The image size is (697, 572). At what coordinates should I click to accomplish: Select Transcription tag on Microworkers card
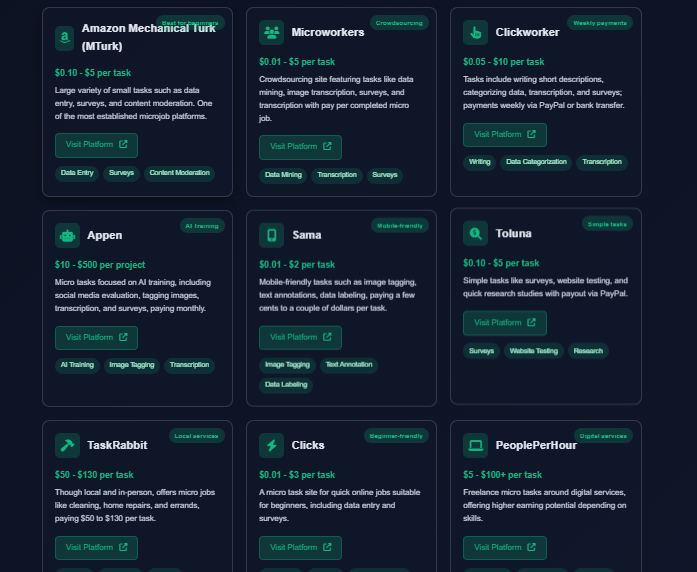pyautogui.click(x=337, y=175)
